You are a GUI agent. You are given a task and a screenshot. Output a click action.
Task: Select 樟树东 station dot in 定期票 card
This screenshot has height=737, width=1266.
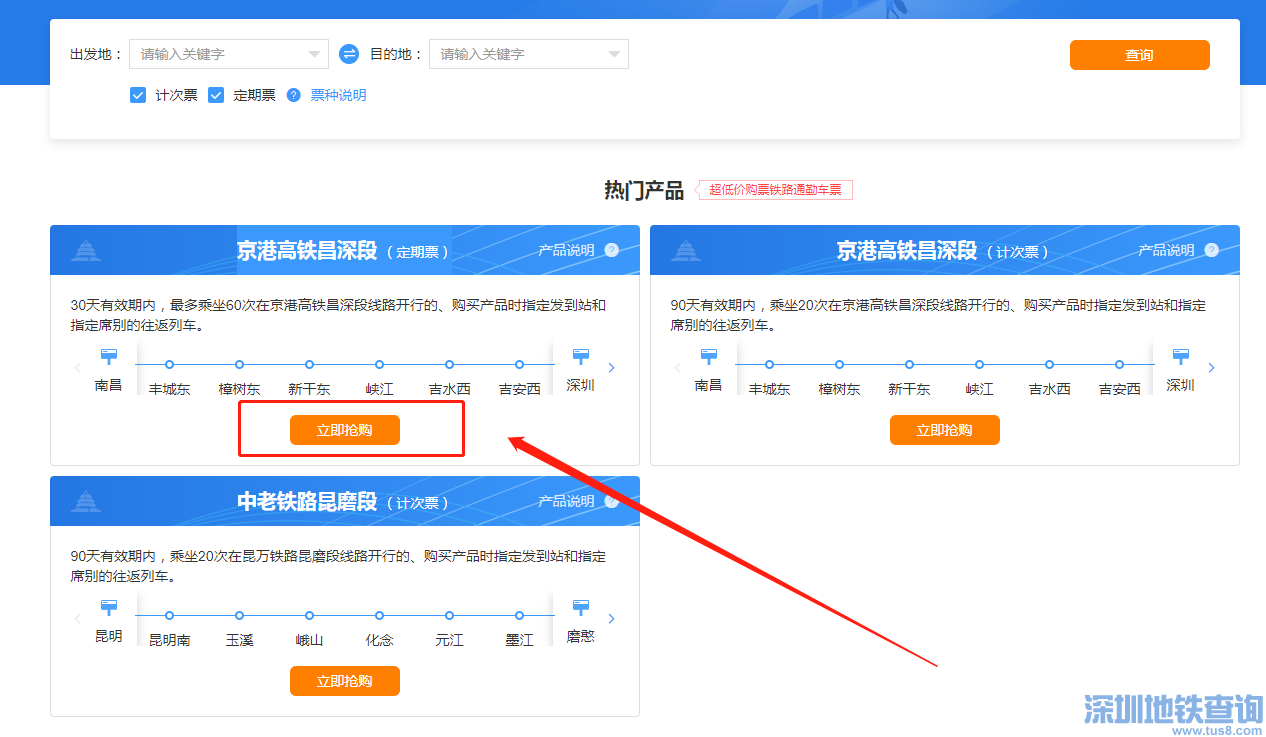pos(240,365)
